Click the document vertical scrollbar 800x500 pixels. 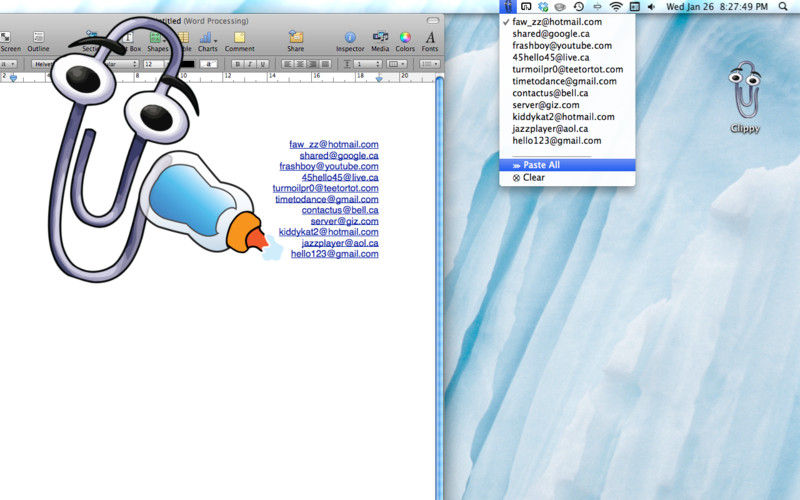440,288
